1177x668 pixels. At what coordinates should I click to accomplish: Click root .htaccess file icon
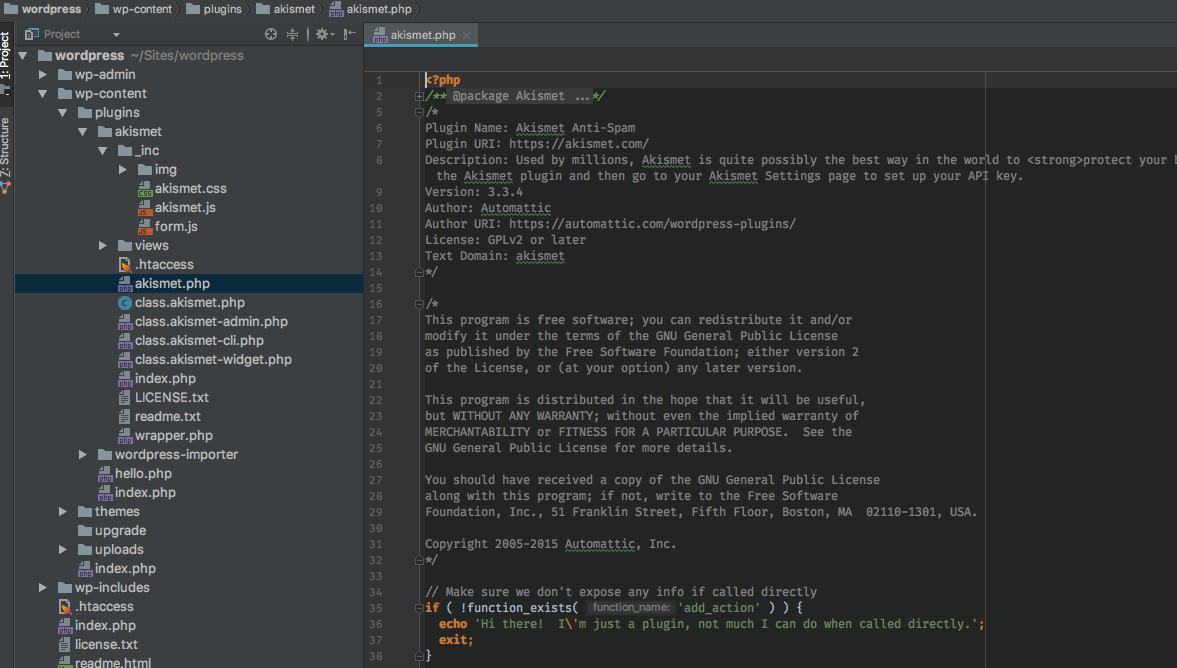click(65, 606)
